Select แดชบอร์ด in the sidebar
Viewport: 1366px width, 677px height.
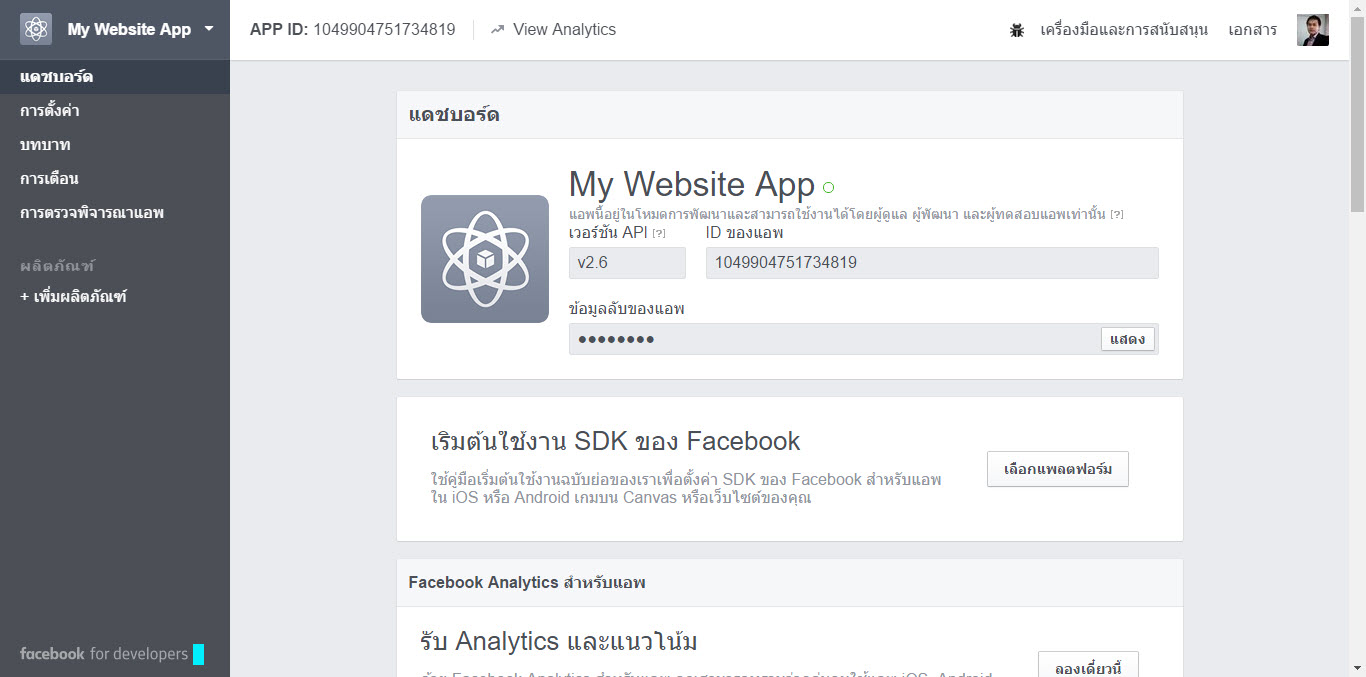tap(115, 77)
